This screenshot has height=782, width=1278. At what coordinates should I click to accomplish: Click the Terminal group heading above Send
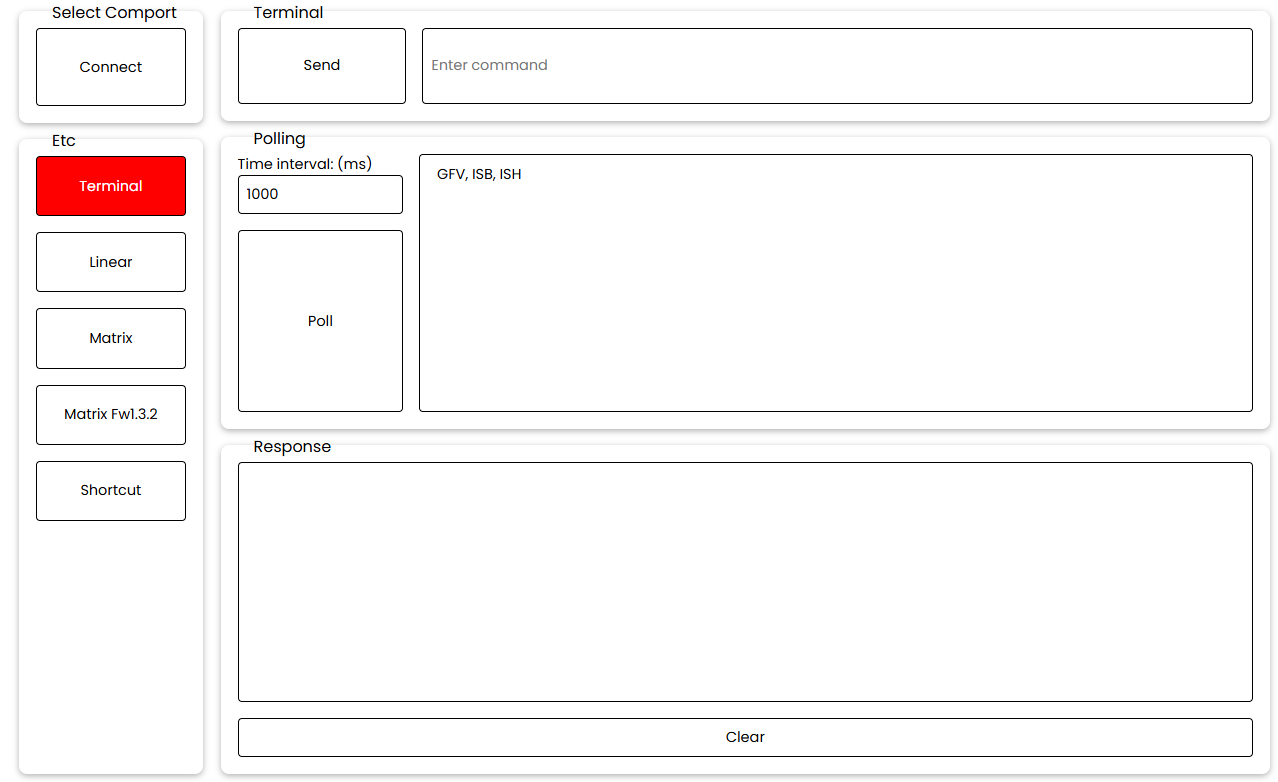coord(288,13)
